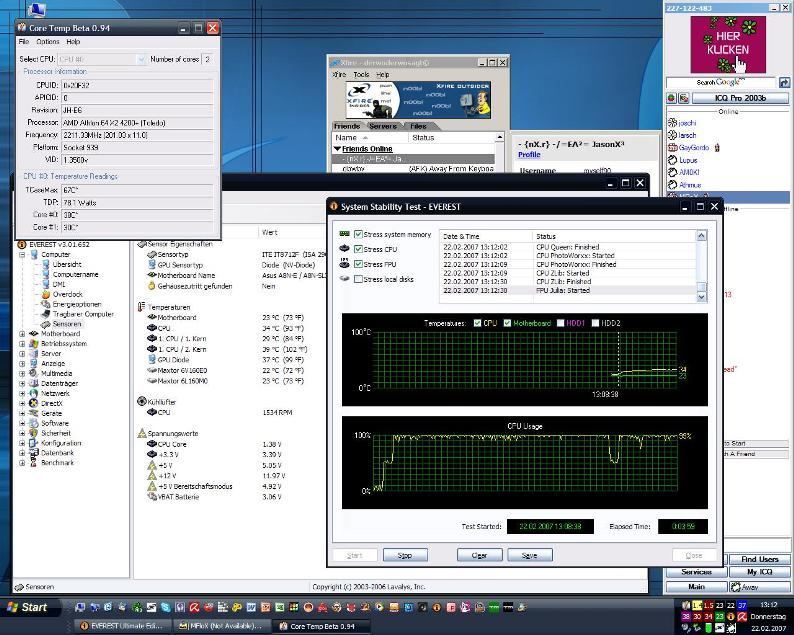Click Save button in Stability Test
The image size is (794, 635).
(x=530, y=555)
